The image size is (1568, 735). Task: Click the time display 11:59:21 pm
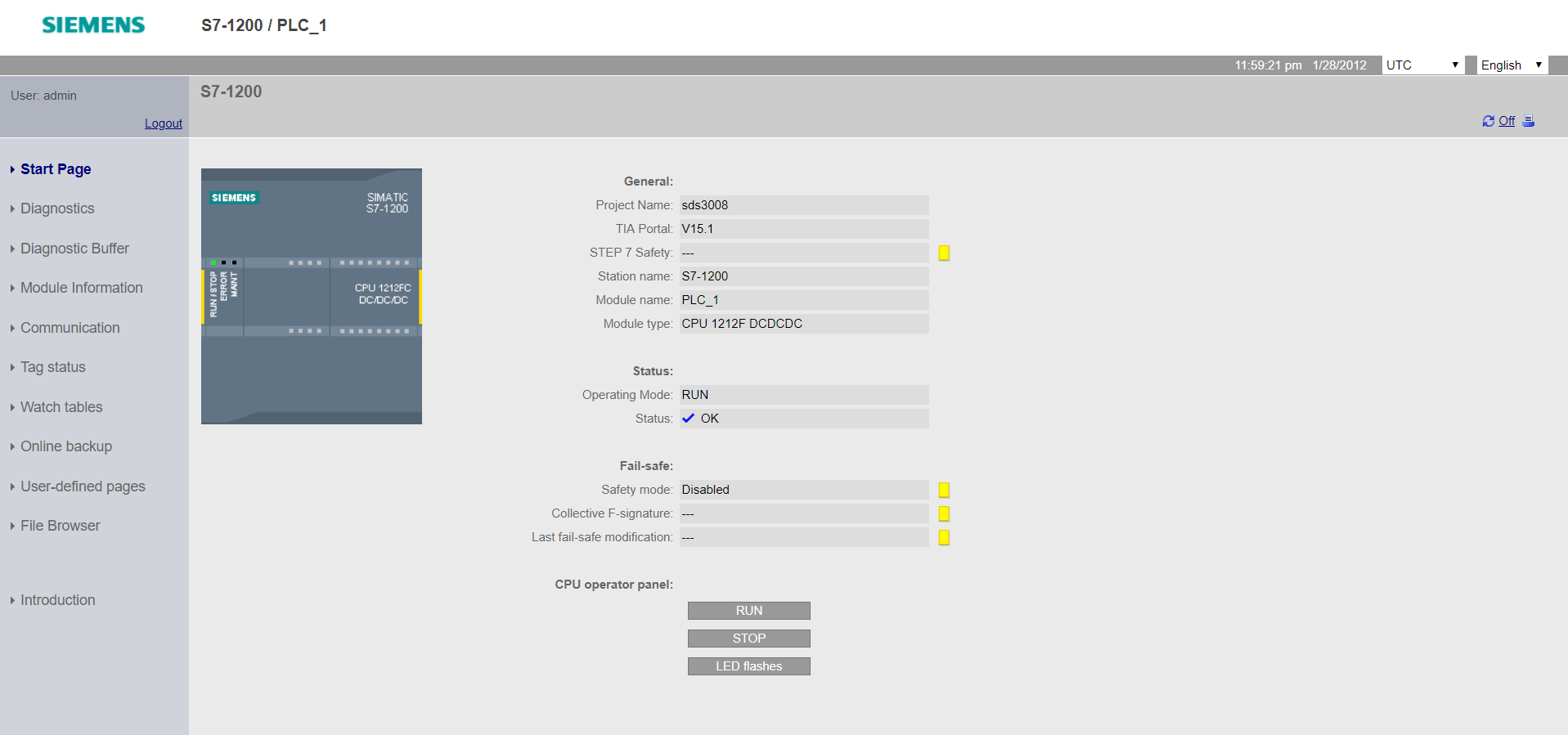1269,65
